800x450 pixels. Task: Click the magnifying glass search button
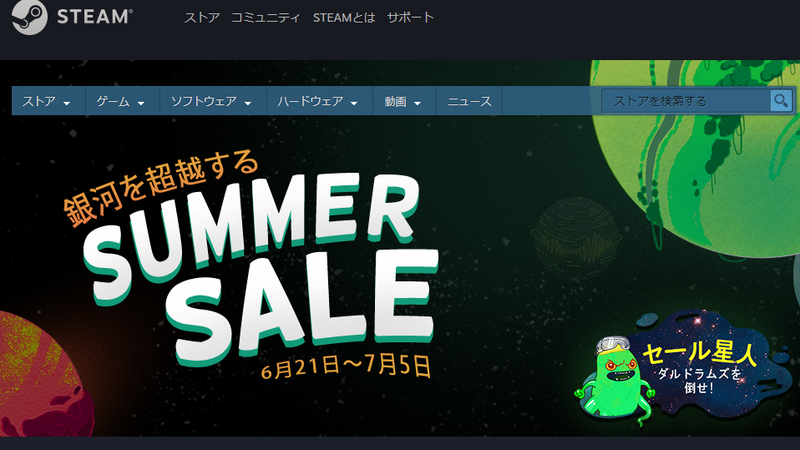click(x=781, y=101)
